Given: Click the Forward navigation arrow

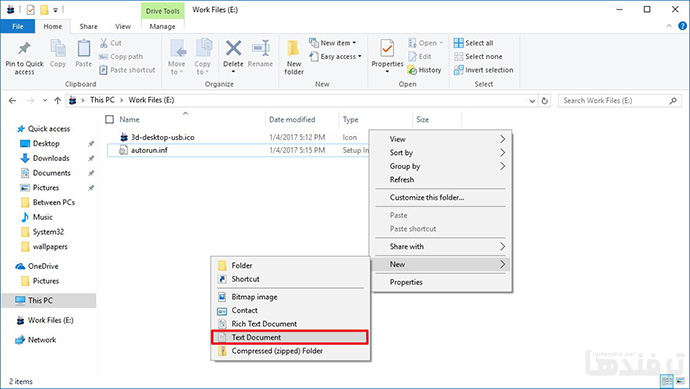Looking at the screenshot, I should tap(30, 101).
